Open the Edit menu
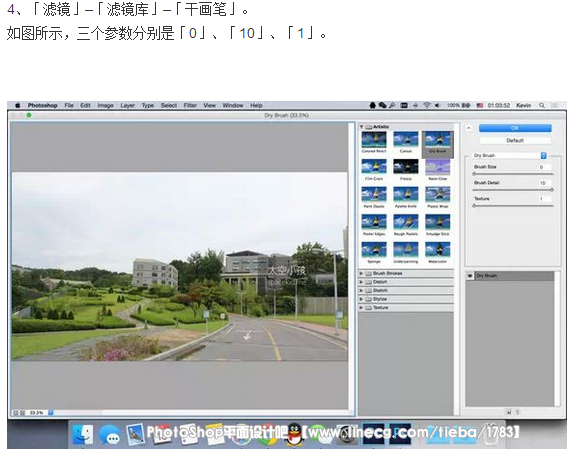 tap(85, 105)
